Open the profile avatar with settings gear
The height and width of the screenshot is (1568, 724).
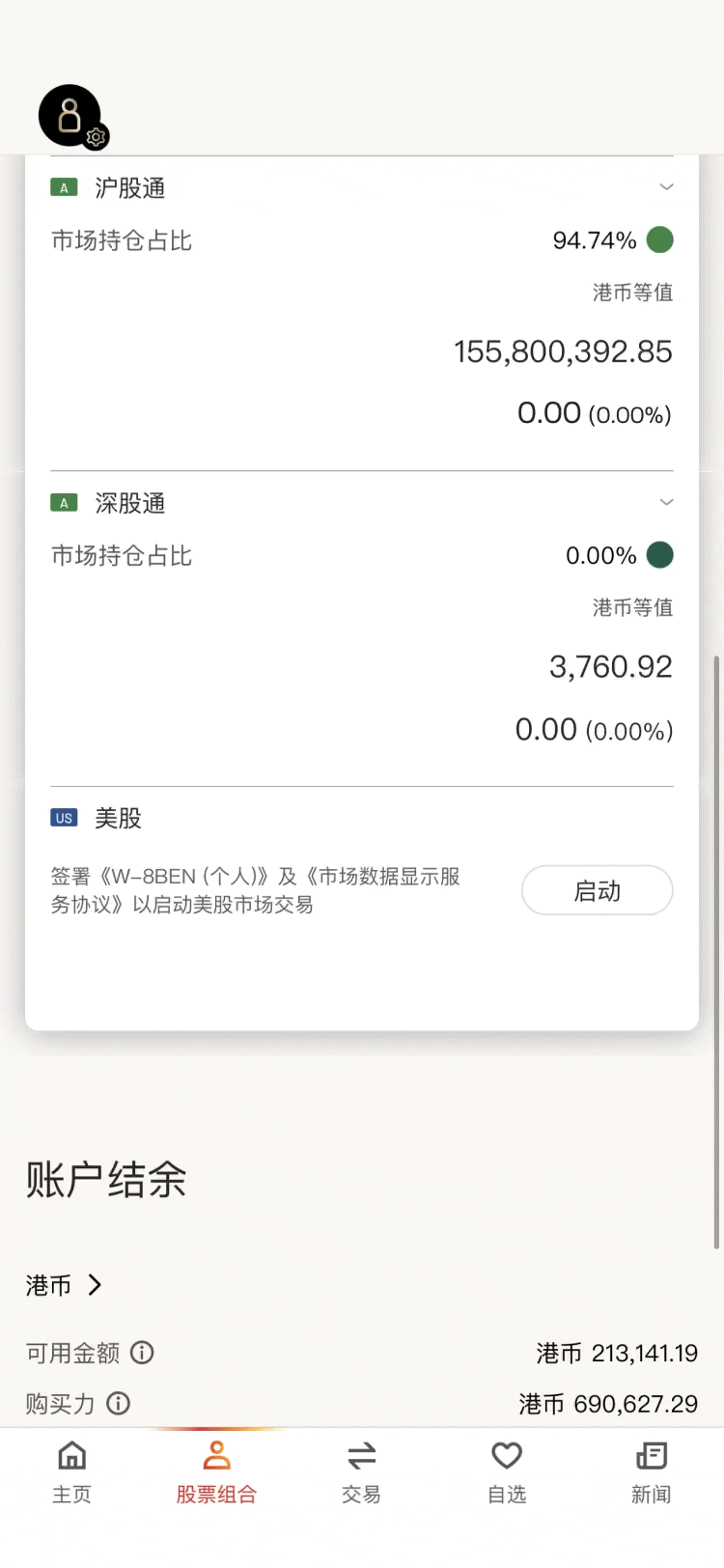click(72, 117)
